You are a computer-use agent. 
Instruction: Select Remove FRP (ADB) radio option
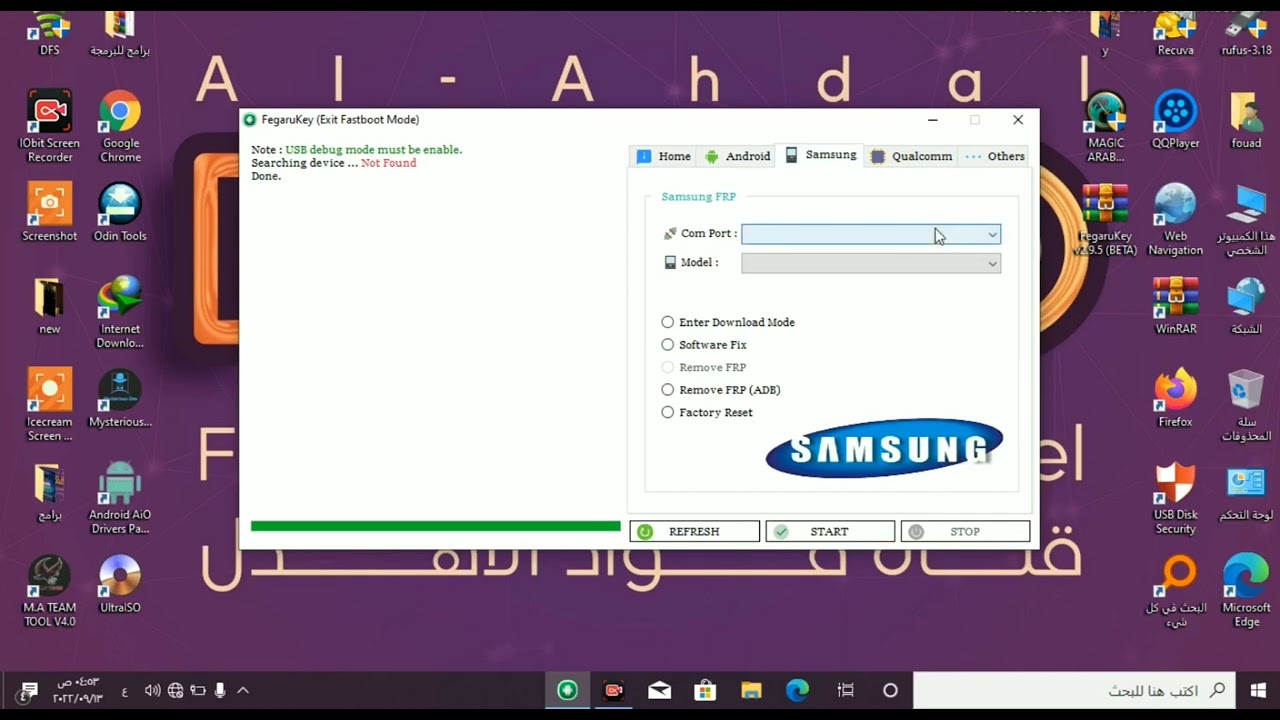pos(721,390)
